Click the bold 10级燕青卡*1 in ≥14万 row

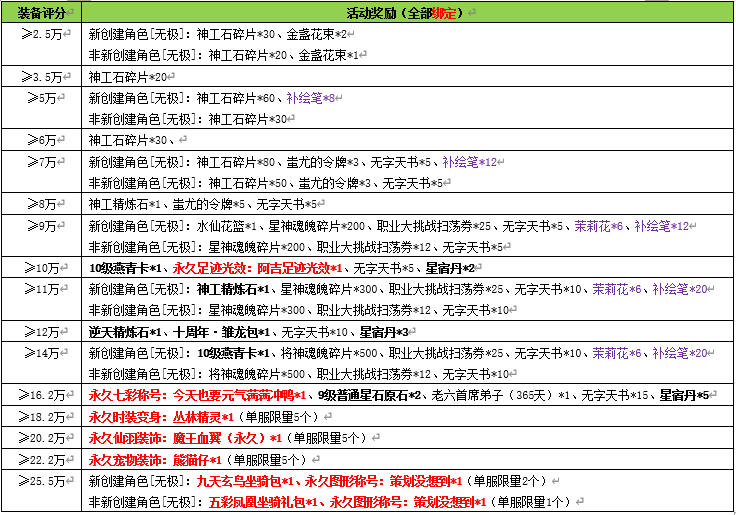click(233, 353)
